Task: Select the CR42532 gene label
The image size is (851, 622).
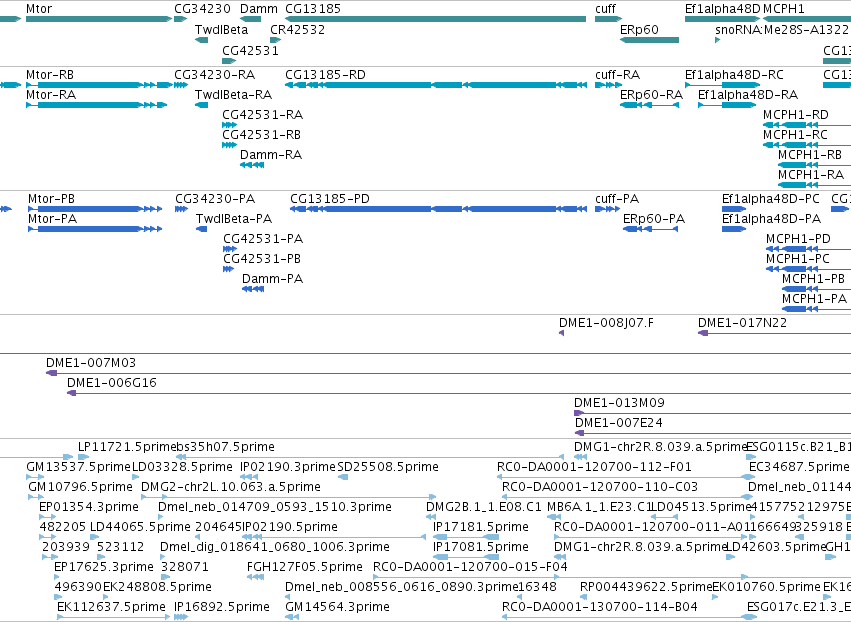Action: 297,29
